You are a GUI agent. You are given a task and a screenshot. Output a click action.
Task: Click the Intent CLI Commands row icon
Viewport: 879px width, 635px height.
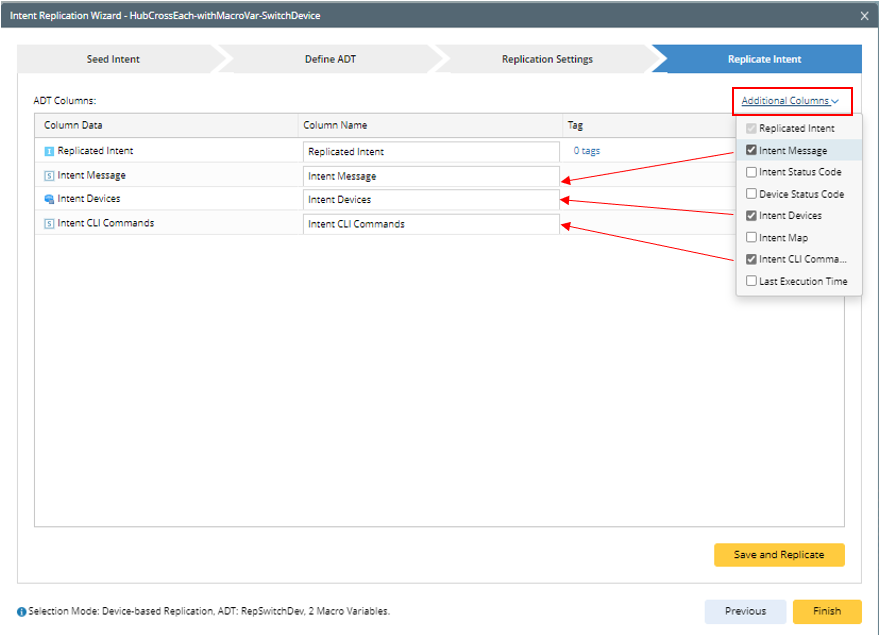[x=49, y=223]
